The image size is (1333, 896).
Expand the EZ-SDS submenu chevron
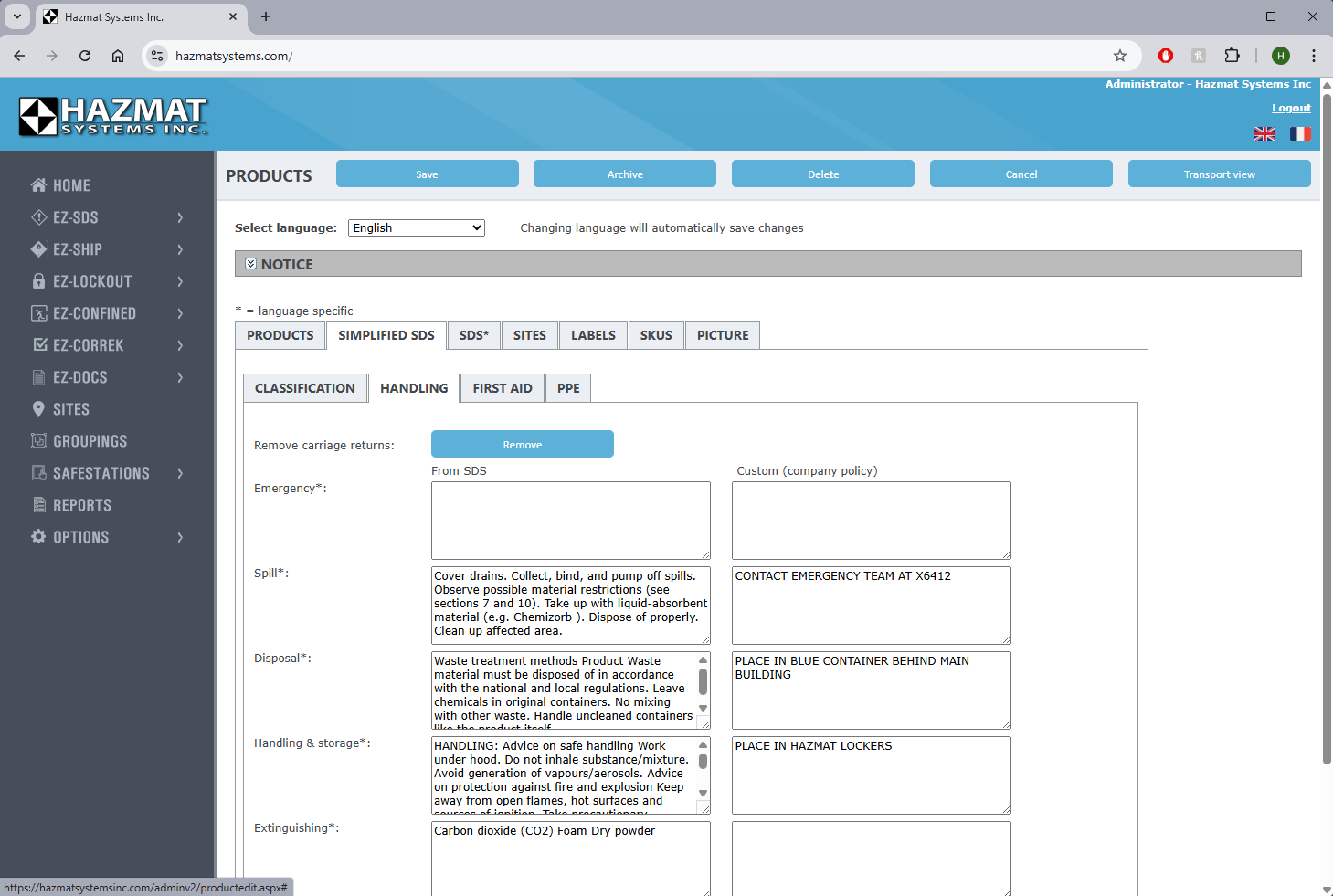[180, 217]
